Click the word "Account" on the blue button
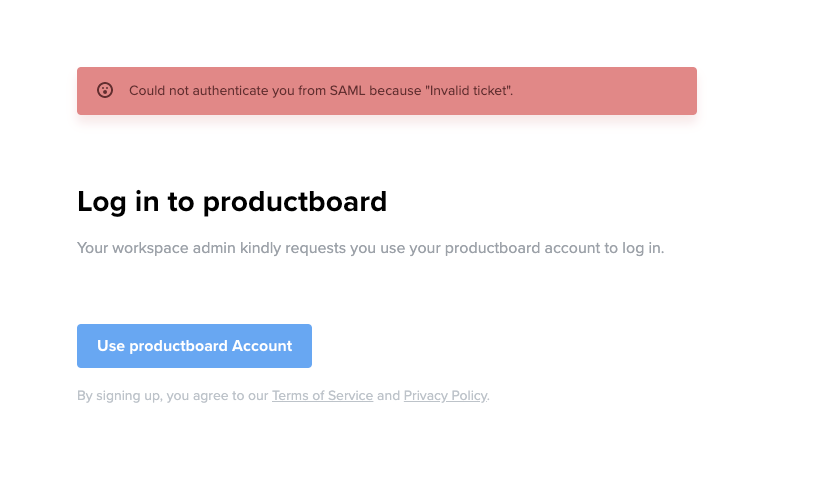Image resolution: width=814 pixels, height=493 pixels. point(262,346)
